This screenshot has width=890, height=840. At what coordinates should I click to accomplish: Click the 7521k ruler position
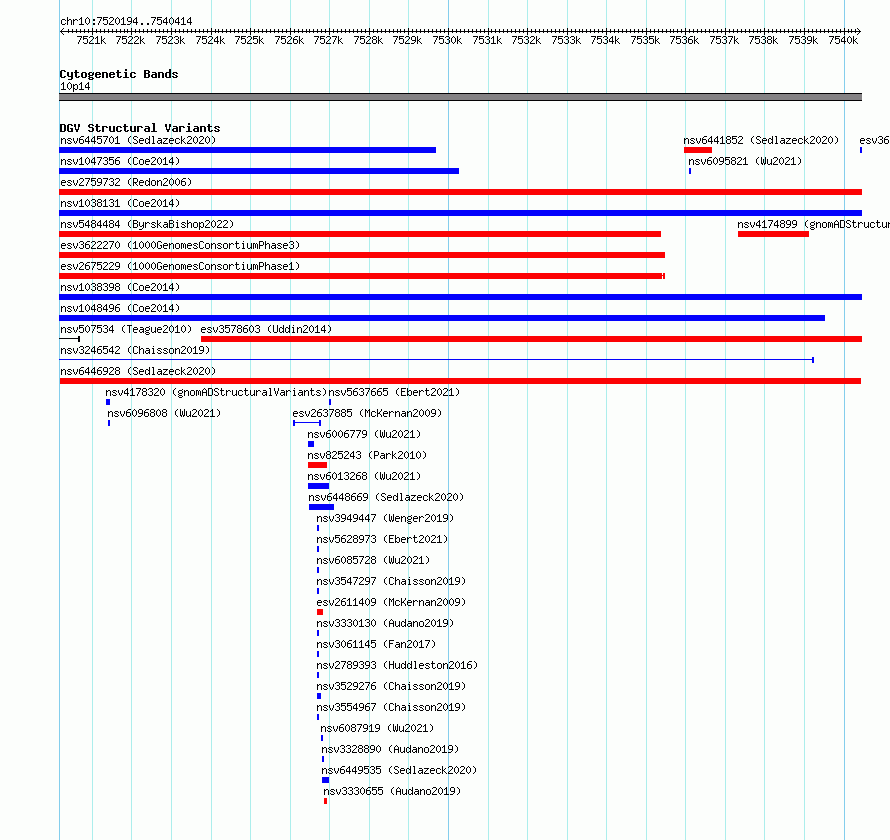(x=91, y=40)
